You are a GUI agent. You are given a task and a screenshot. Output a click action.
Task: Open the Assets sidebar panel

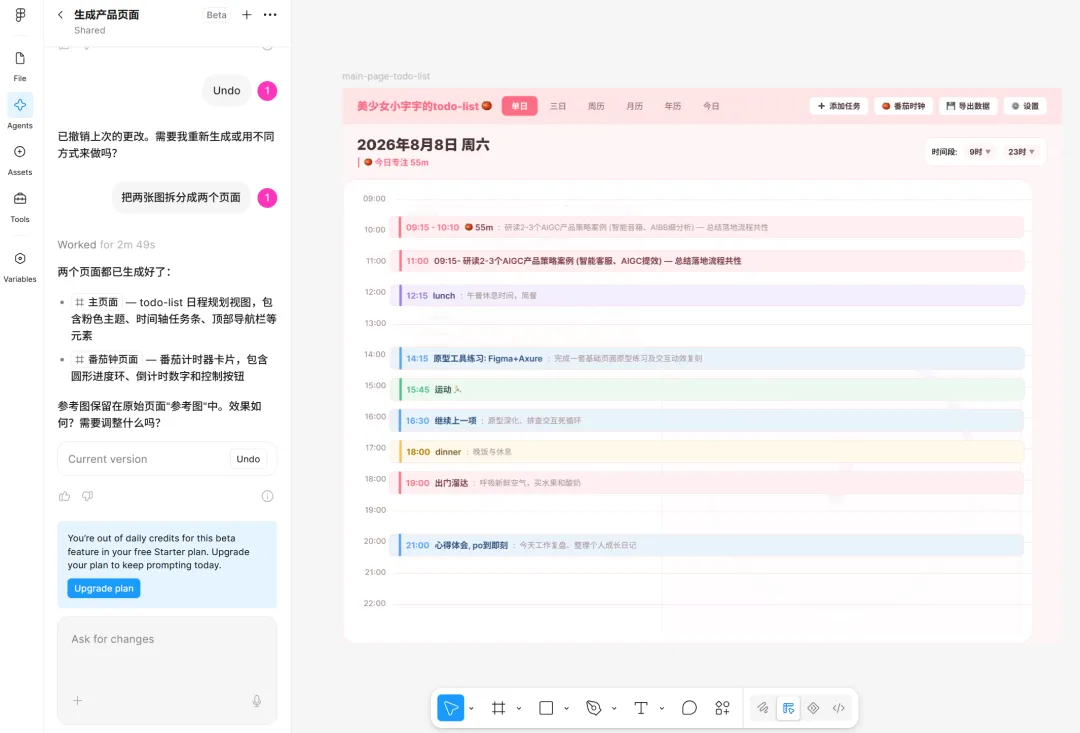pyautogui.click(x=20, y=160)
